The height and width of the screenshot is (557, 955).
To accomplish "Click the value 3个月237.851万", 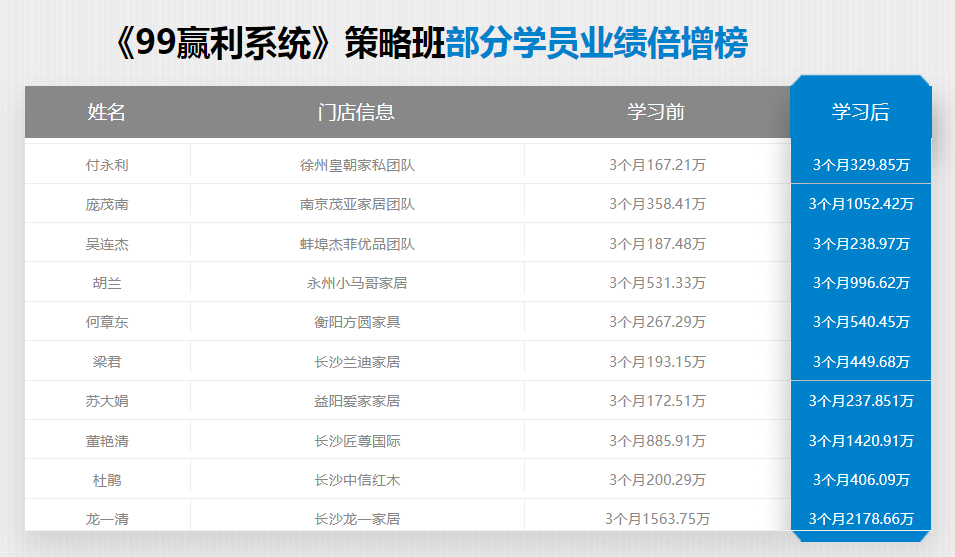I will tap(861, 401).
